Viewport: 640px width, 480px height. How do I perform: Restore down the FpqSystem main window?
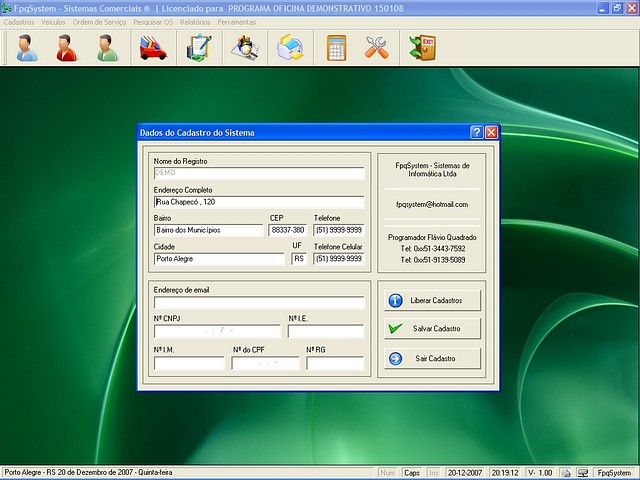click(617, 8)
